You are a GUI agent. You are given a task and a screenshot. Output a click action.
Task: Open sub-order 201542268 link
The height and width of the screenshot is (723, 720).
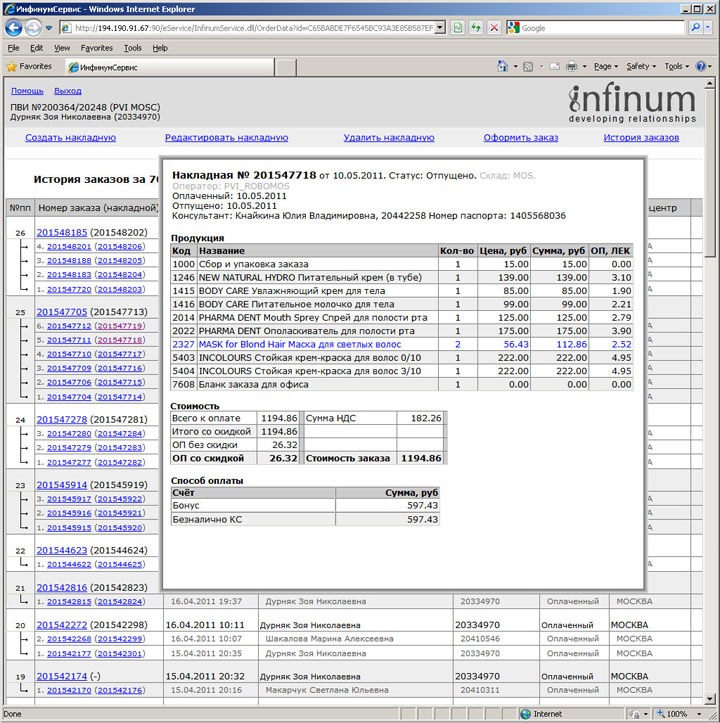coord(69,639)
